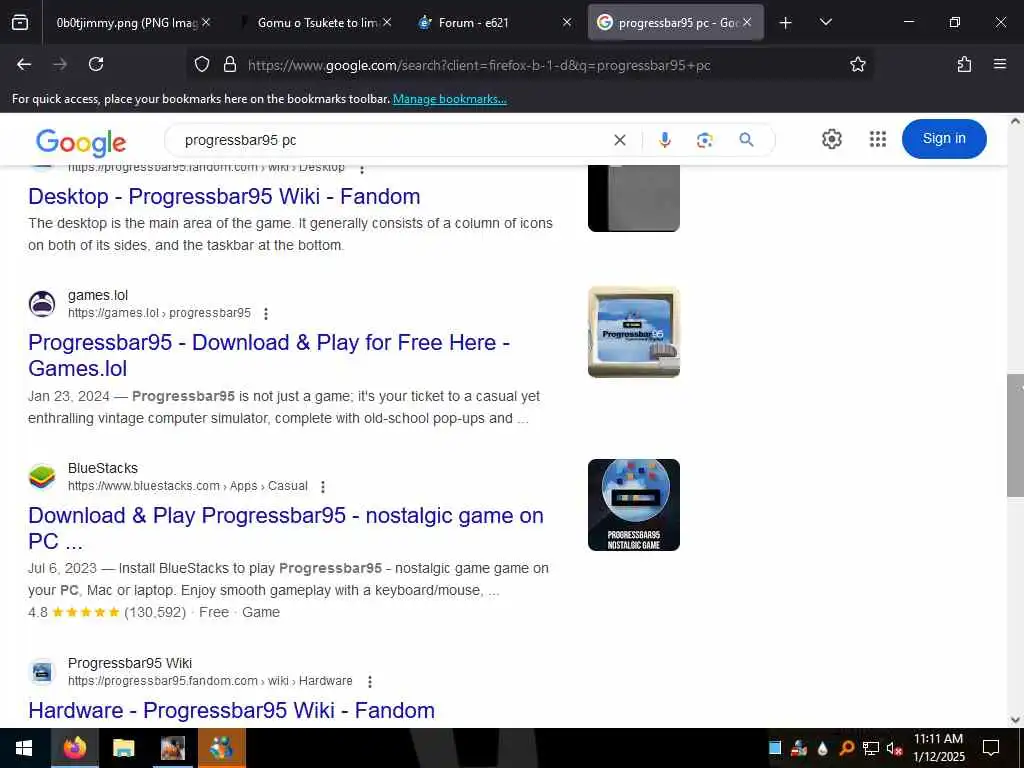This screenshot has width=1024, height=768.
Task: Close the Gomu o Tsukete tab
Action: click(387, 22)
